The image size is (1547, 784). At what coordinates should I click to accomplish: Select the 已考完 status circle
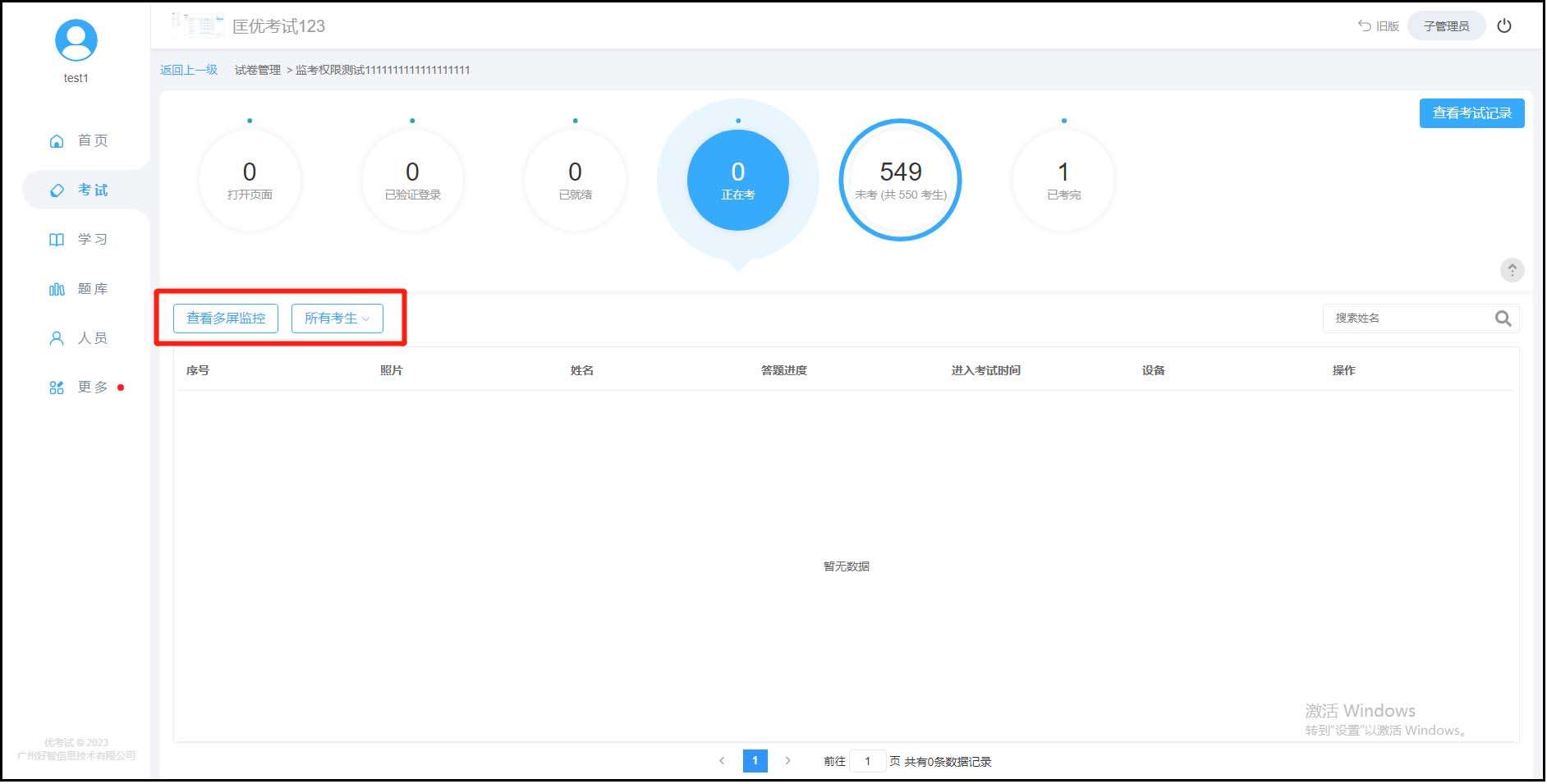tap(1063, 181)
